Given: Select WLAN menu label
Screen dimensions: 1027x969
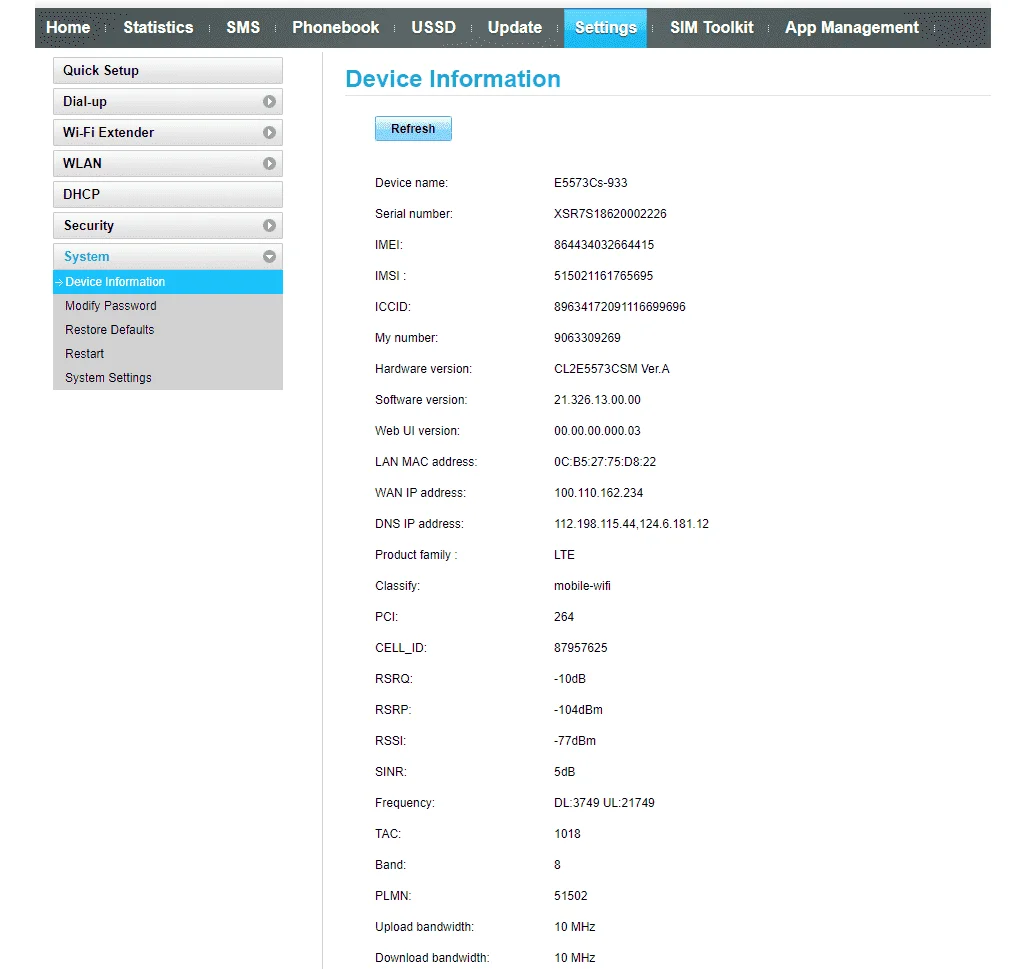Looking at the screenshot, I should pos(83,163).
